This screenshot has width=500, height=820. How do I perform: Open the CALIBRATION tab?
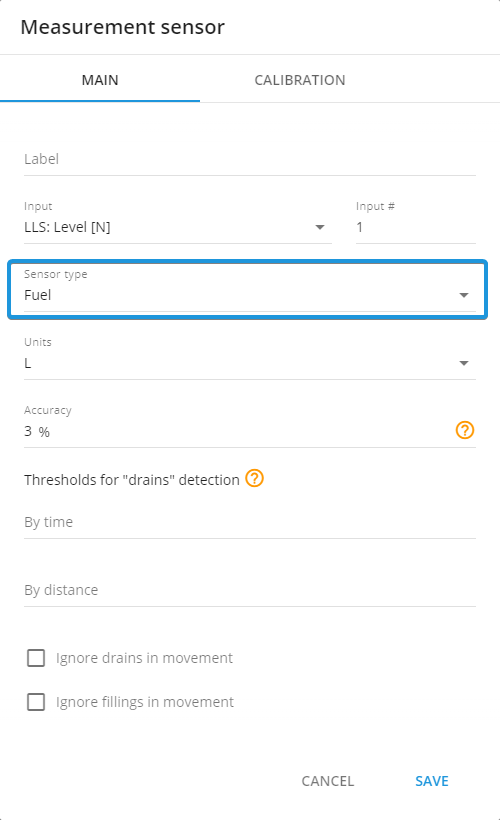300,80
